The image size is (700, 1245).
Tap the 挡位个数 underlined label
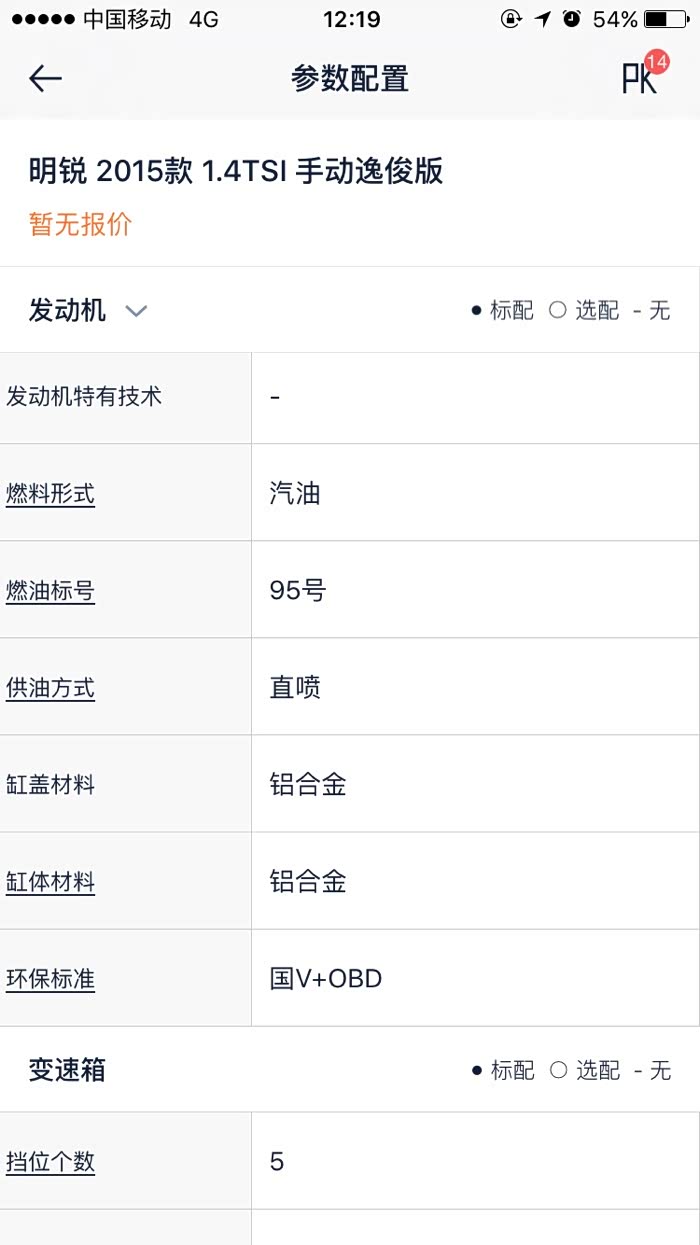coord(51,1161)
